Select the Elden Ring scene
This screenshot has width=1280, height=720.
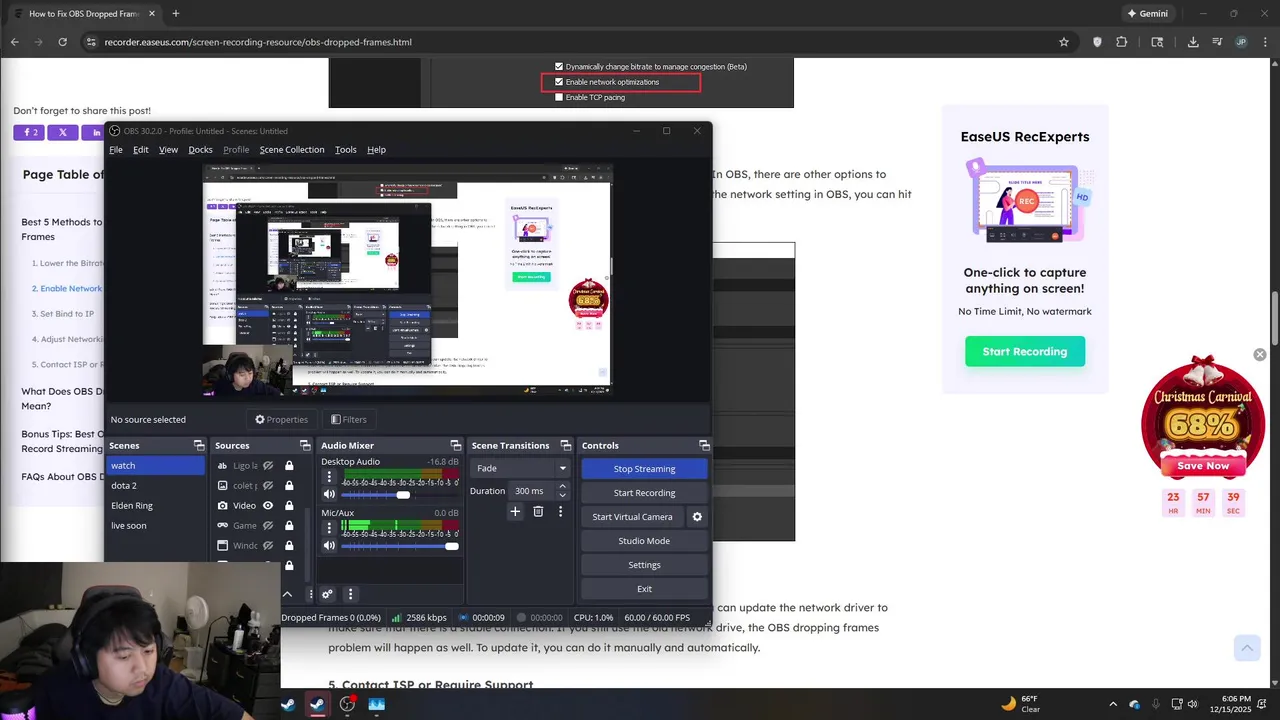(x=155, y=505)
